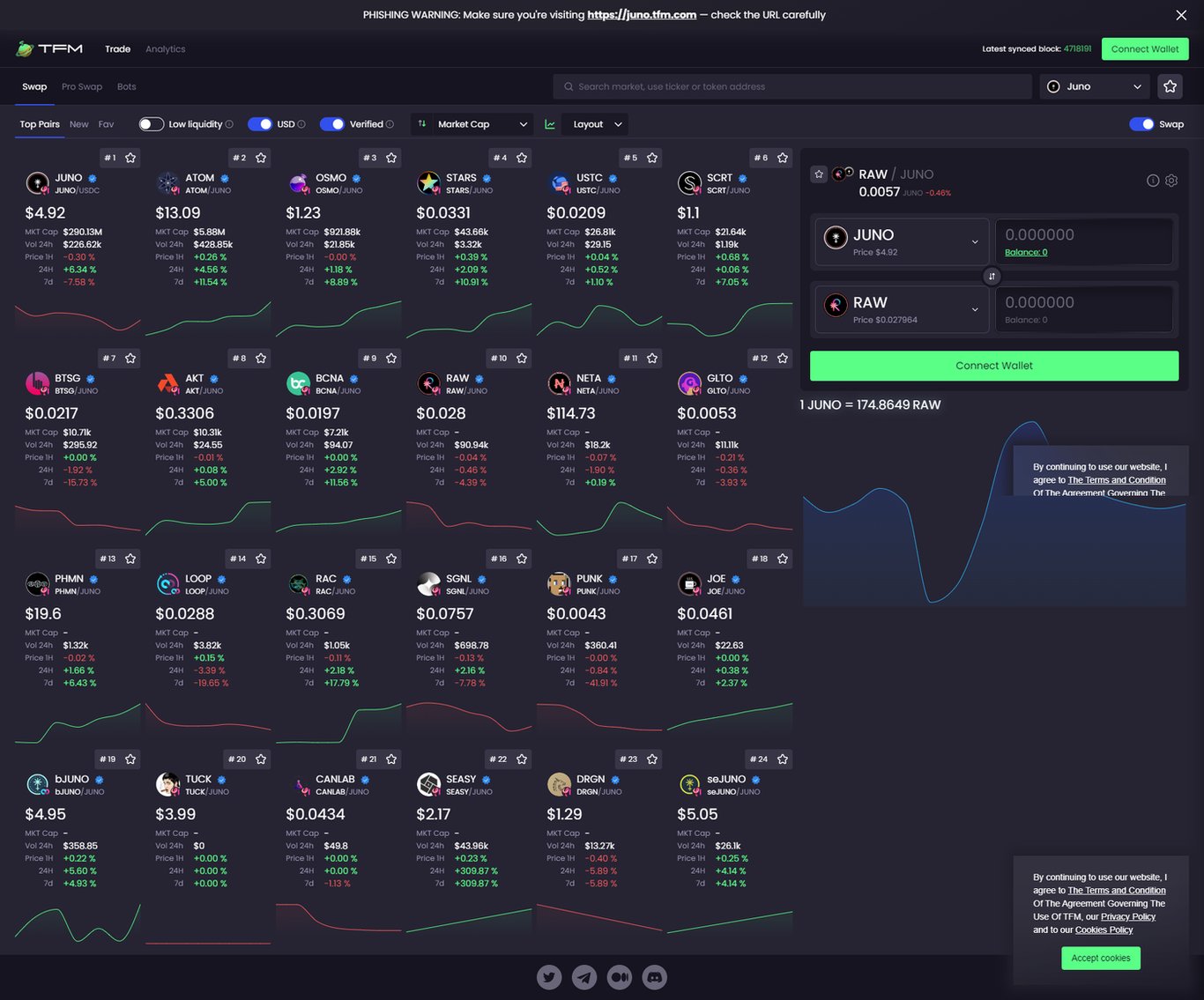Expand the Layout dropdown
This screenshot has height=1000, width=1204.
(596, 124)
